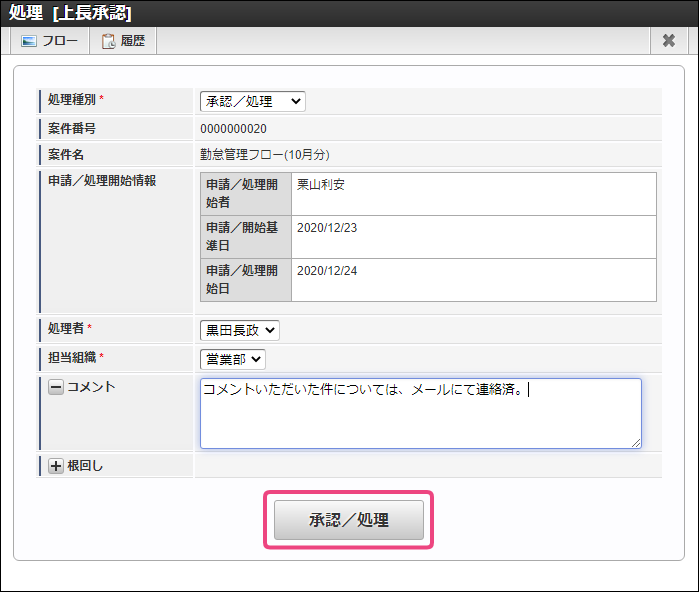Click the 申請/処理開始日 date 2020/12/24
Screen dimensions: 699x592
coord(327,270)
